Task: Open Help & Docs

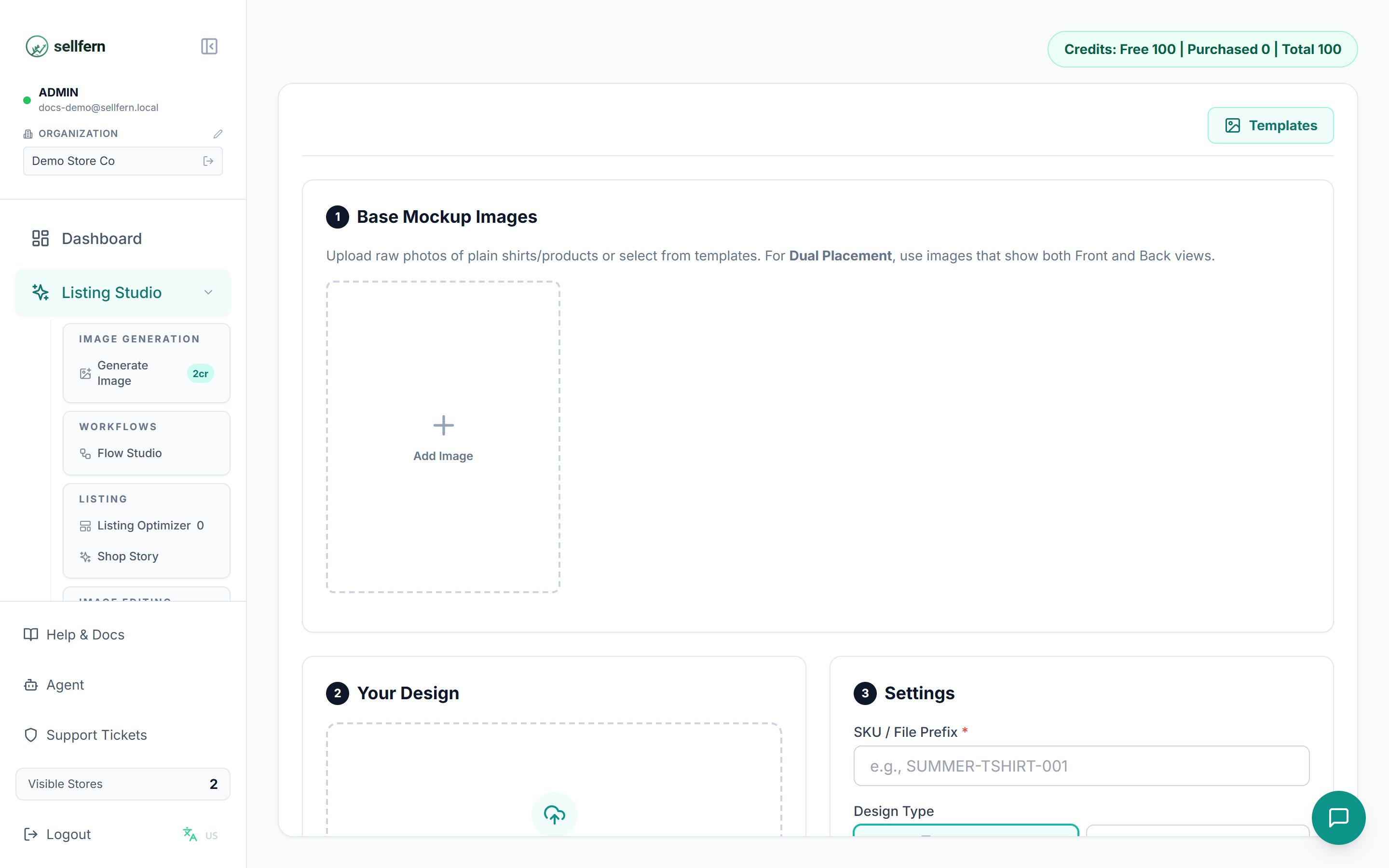Action: coord(123,635)
